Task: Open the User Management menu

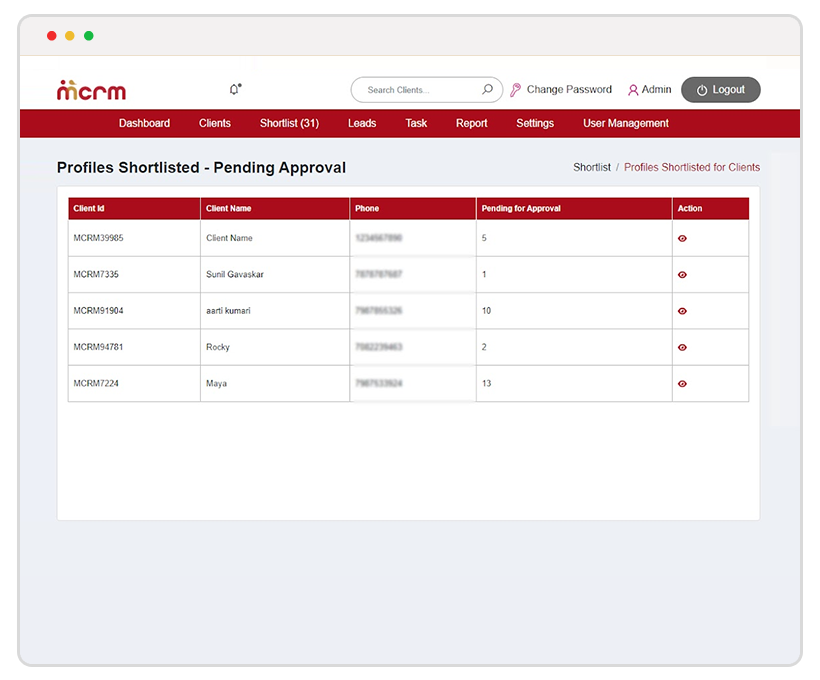Action: point(626,123)
